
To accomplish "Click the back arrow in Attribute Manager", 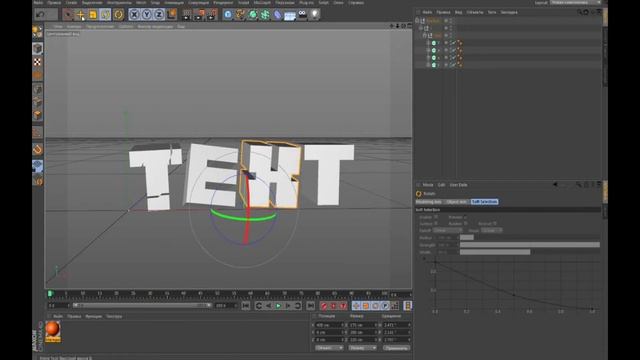I will 555,185.
